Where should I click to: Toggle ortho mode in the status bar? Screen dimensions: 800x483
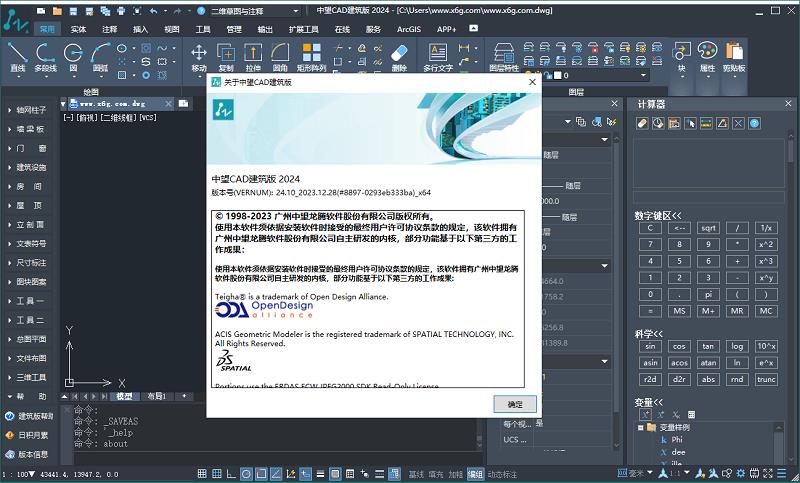pyautogui.click(x=232, y=474)
